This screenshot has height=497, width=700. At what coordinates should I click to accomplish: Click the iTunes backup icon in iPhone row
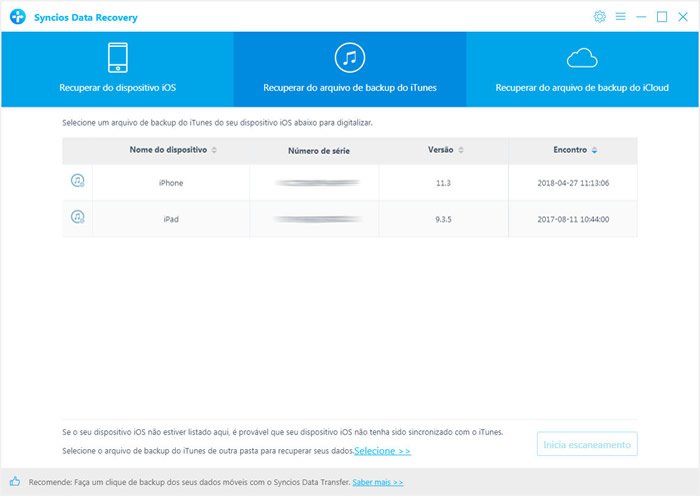pyautogui.click(x=78, y=180)
